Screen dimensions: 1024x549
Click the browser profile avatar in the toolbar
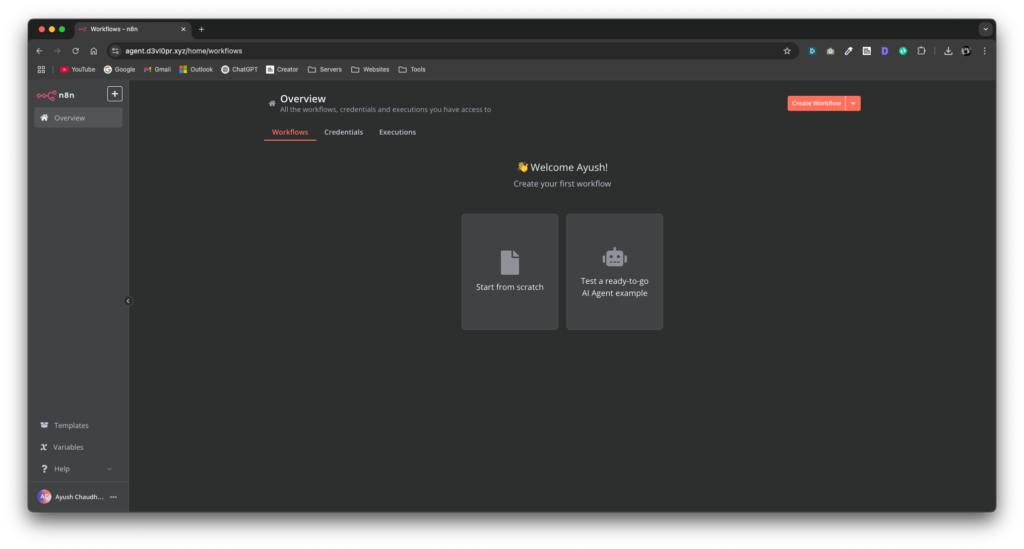(x=967, y=51)
